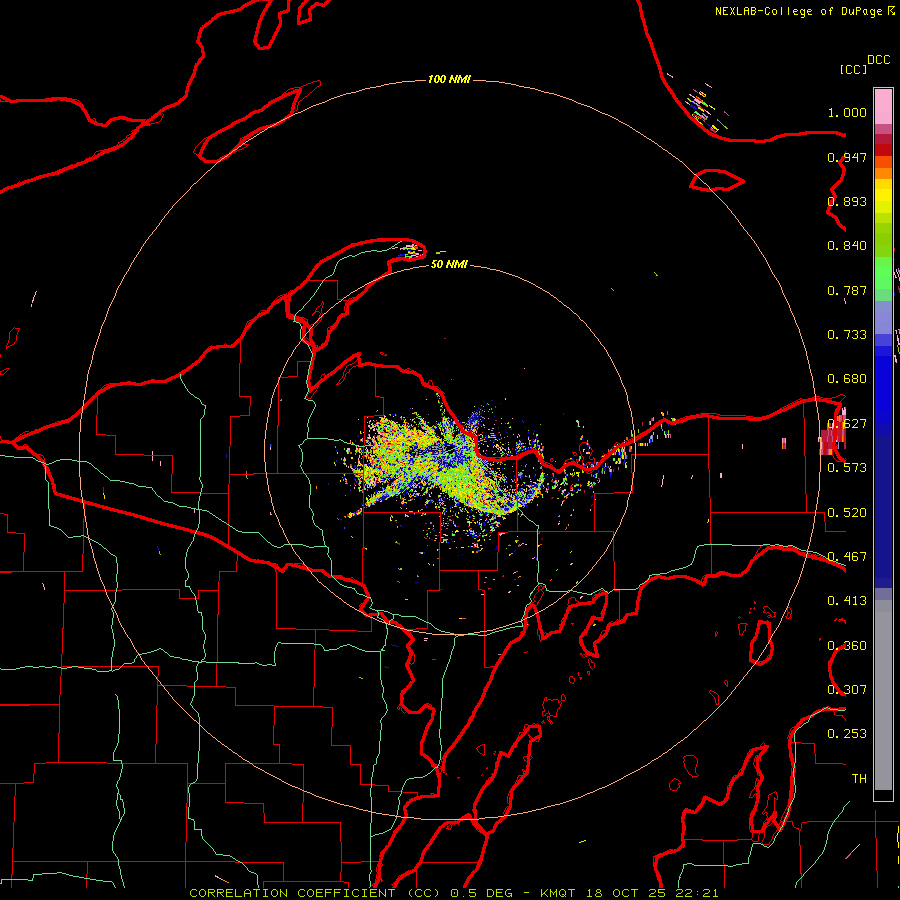Select the 0.413 scale value
Viewport: 900px width, 900px height.
tap(847, 600)
